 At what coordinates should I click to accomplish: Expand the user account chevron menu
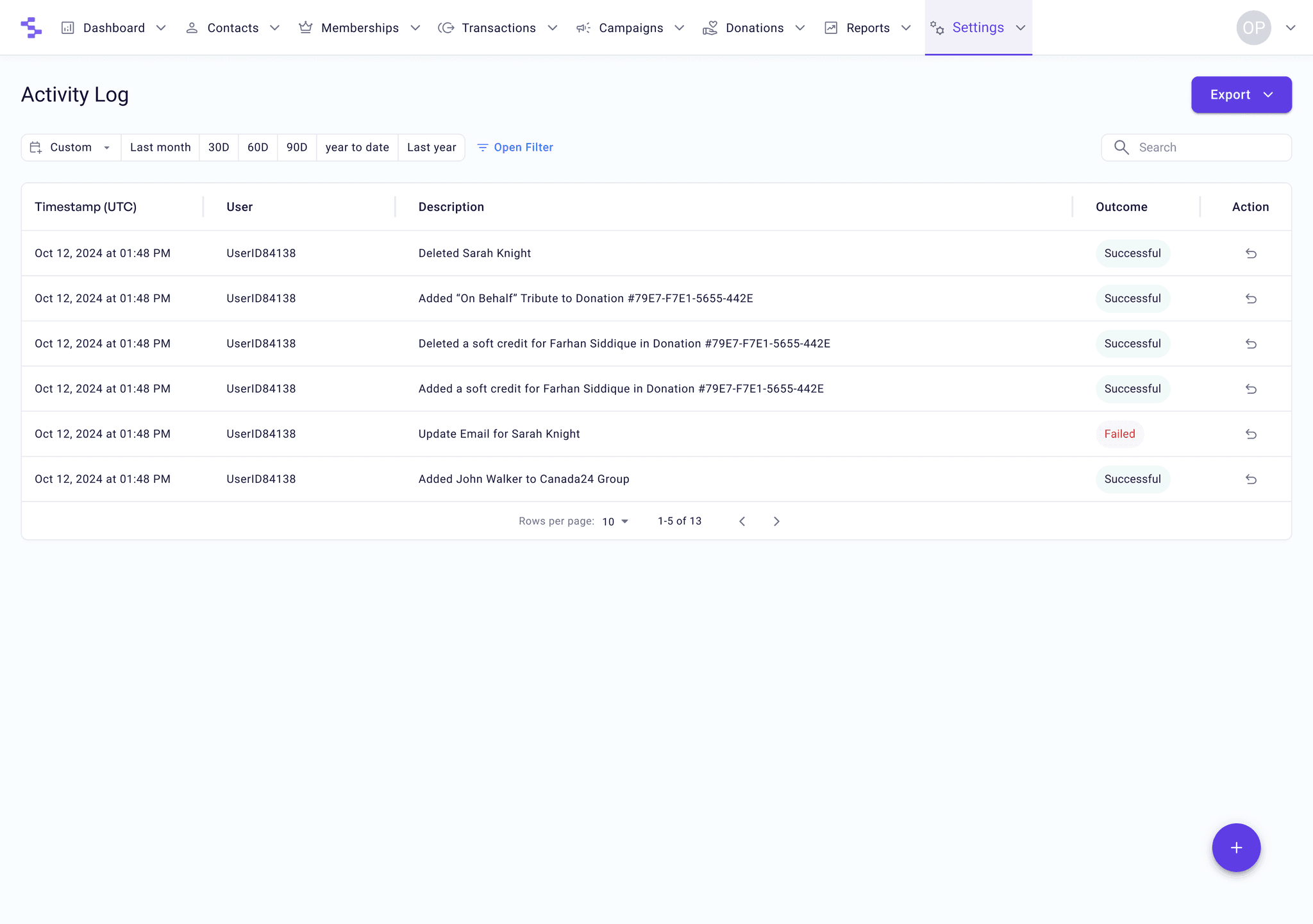click(x=1291, y=28)
